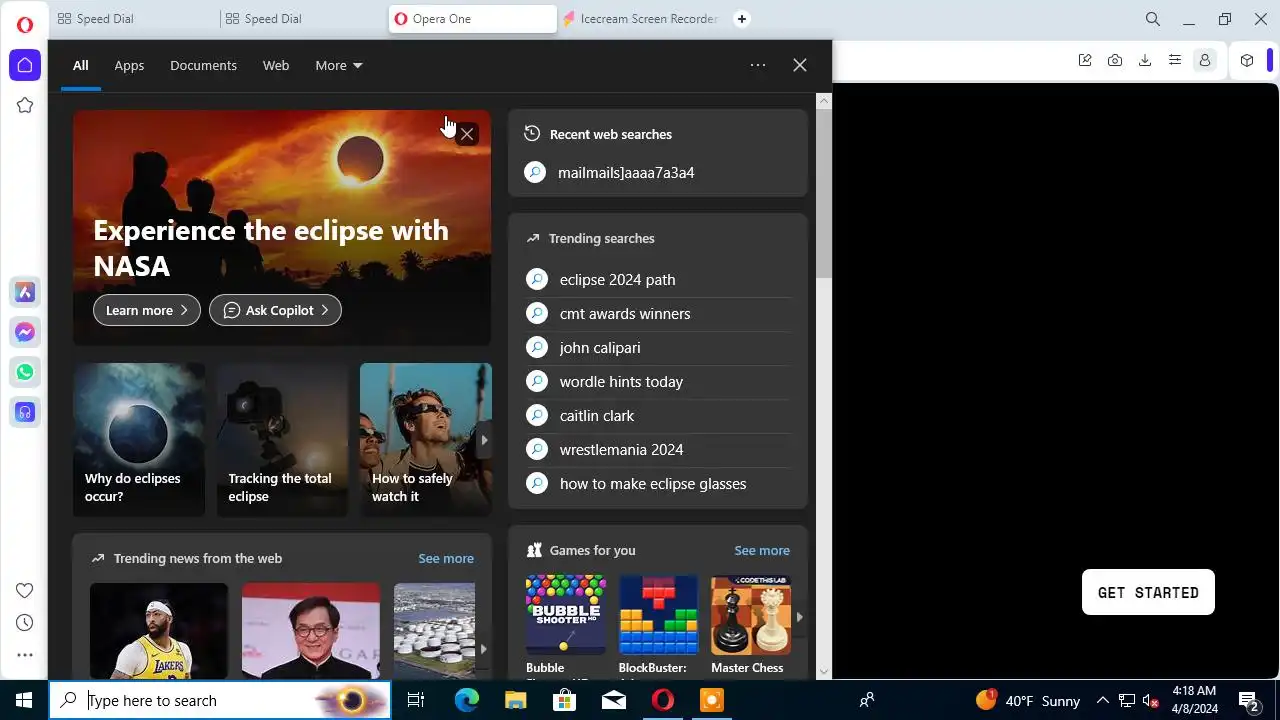Image resolution: width=1280 pixels, height=720 pixels.
Task: Open Microsoft Store from taskbar
Action: [x=565, y=700]
